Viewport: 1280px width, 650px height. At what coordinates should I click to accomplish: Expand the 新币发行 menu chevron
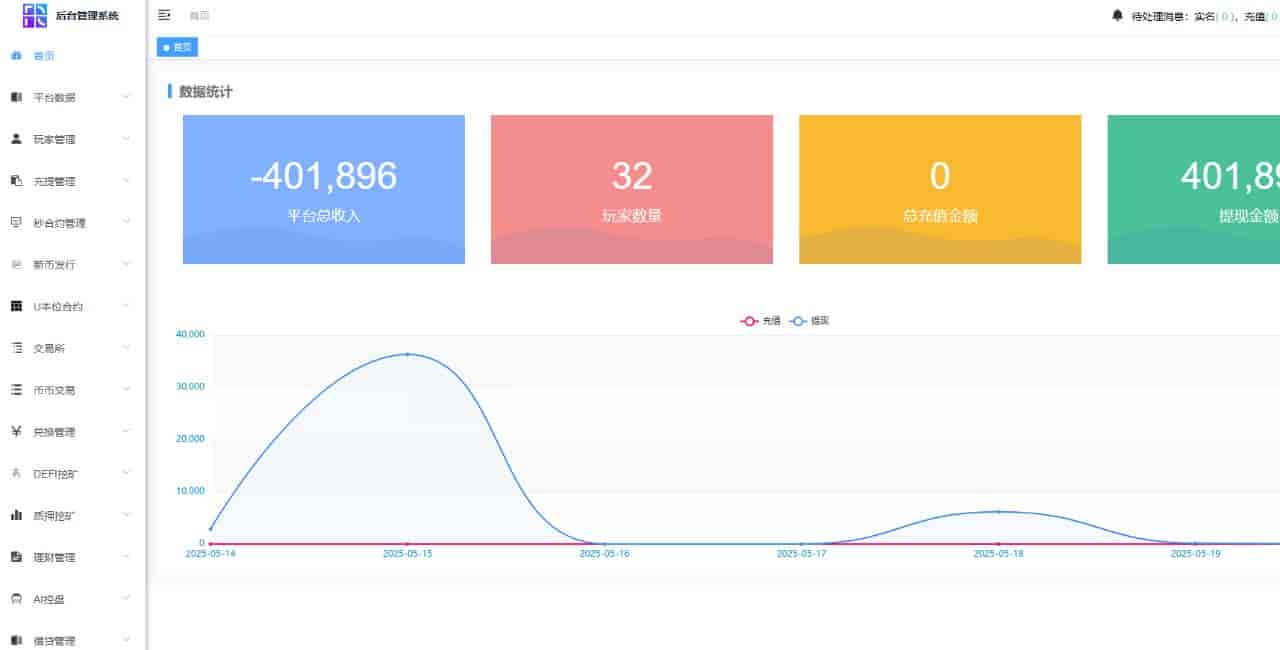tap(126, 264)
